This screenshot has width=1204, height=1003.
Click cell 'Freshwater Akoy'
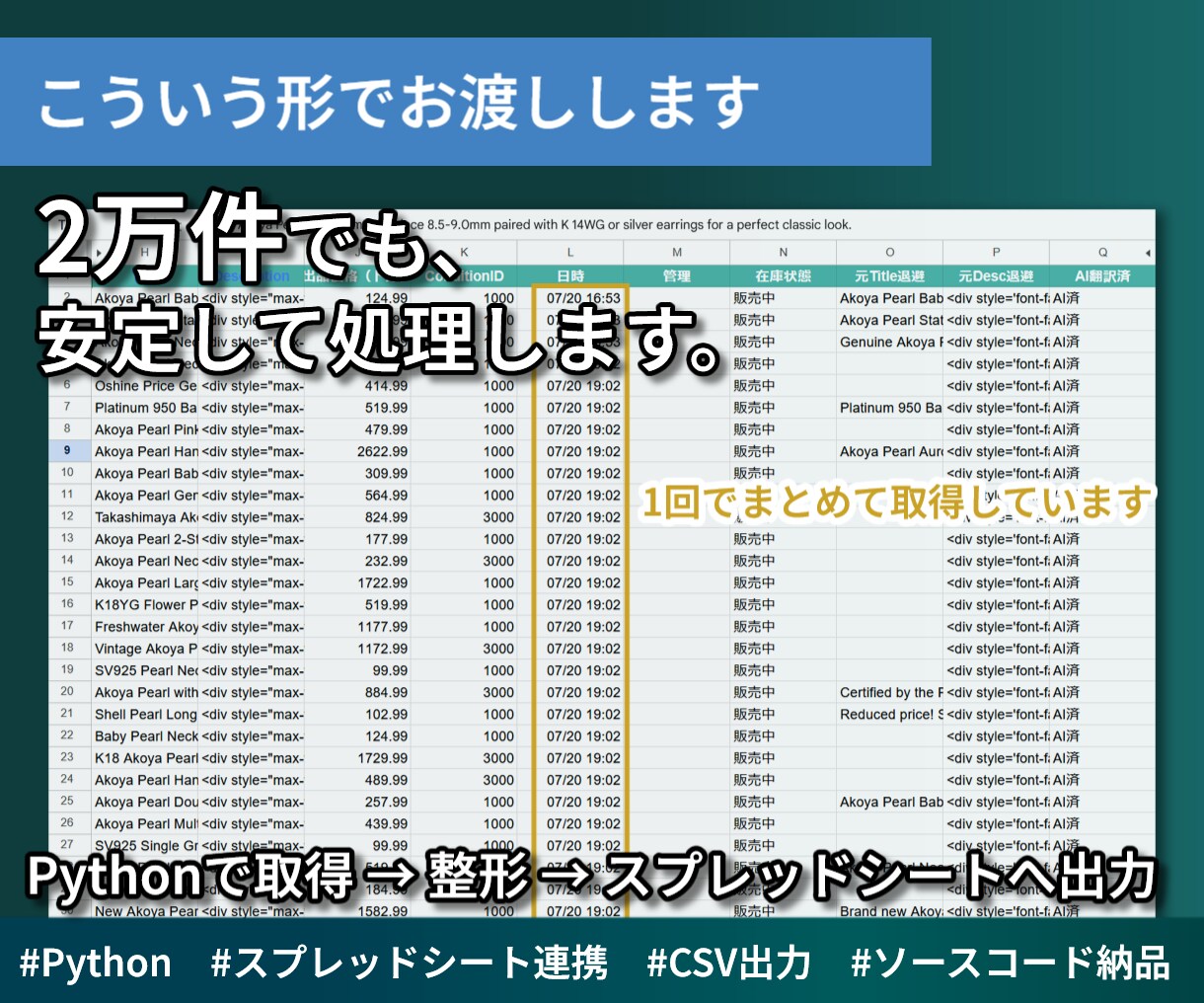[146, 627]
